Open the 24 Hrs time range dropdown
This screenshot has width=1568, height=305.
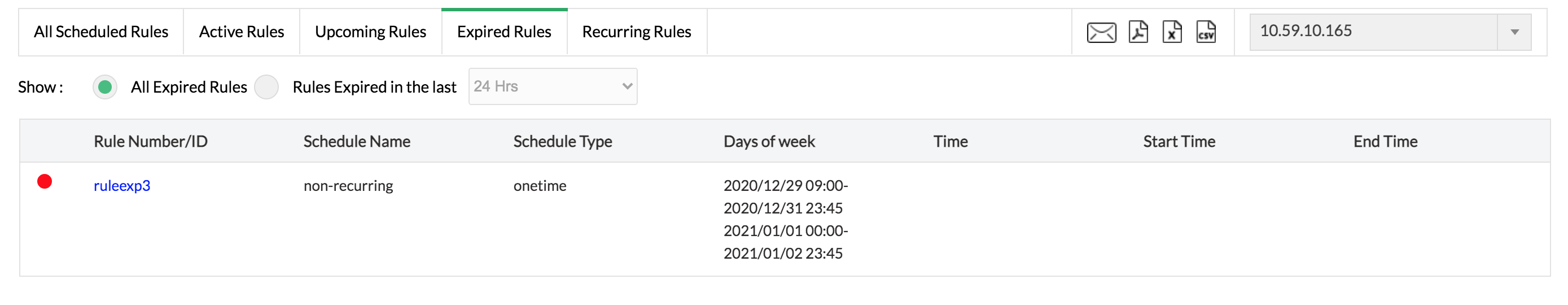pos(552,86)
